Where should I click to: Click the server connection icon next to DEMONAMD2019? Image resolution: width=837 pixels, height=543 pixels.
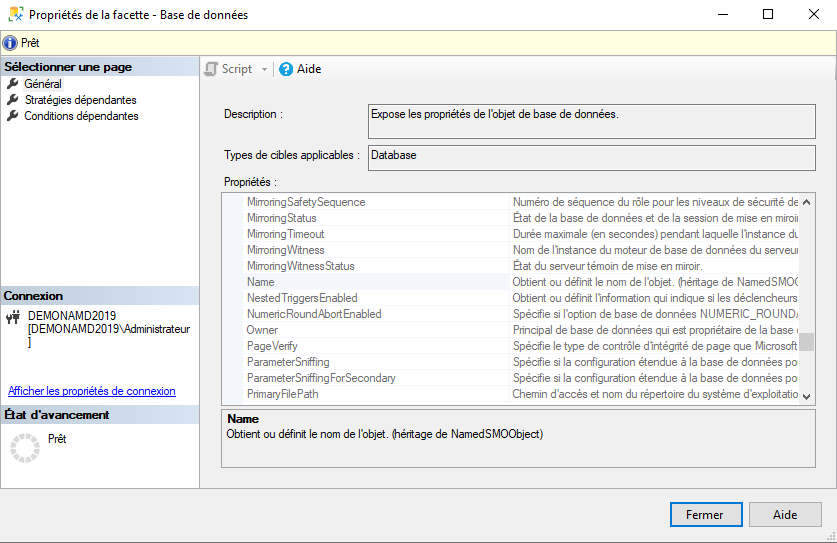coord(13,317)
